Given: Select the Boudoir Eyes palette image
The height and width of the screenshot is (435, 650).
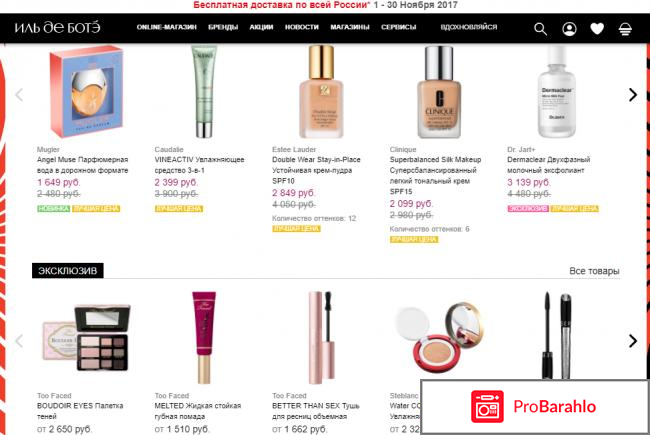Looking at the screenshot, I should click(87, 338).
